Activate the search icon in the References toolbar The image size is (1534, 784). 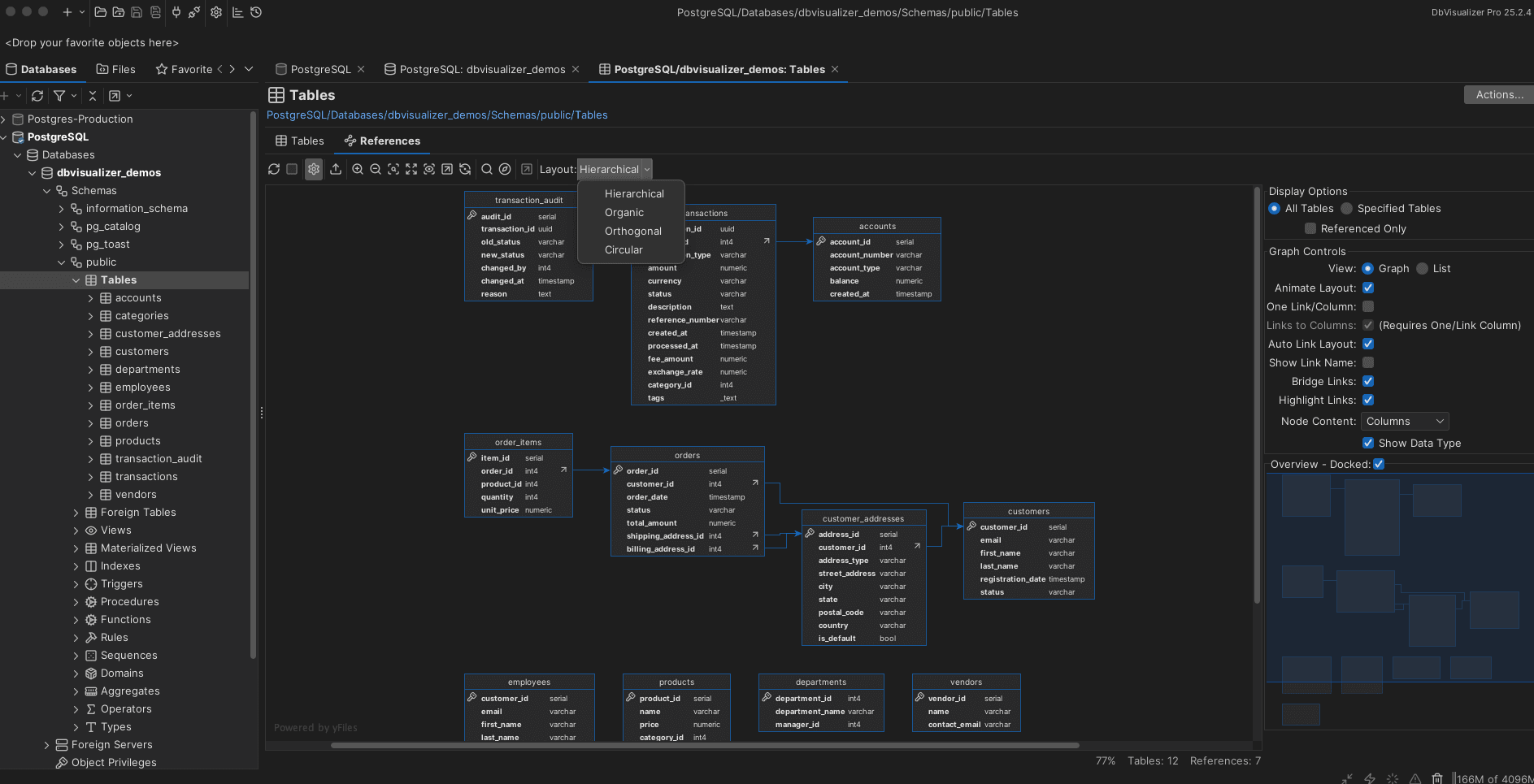coord(486,169)
